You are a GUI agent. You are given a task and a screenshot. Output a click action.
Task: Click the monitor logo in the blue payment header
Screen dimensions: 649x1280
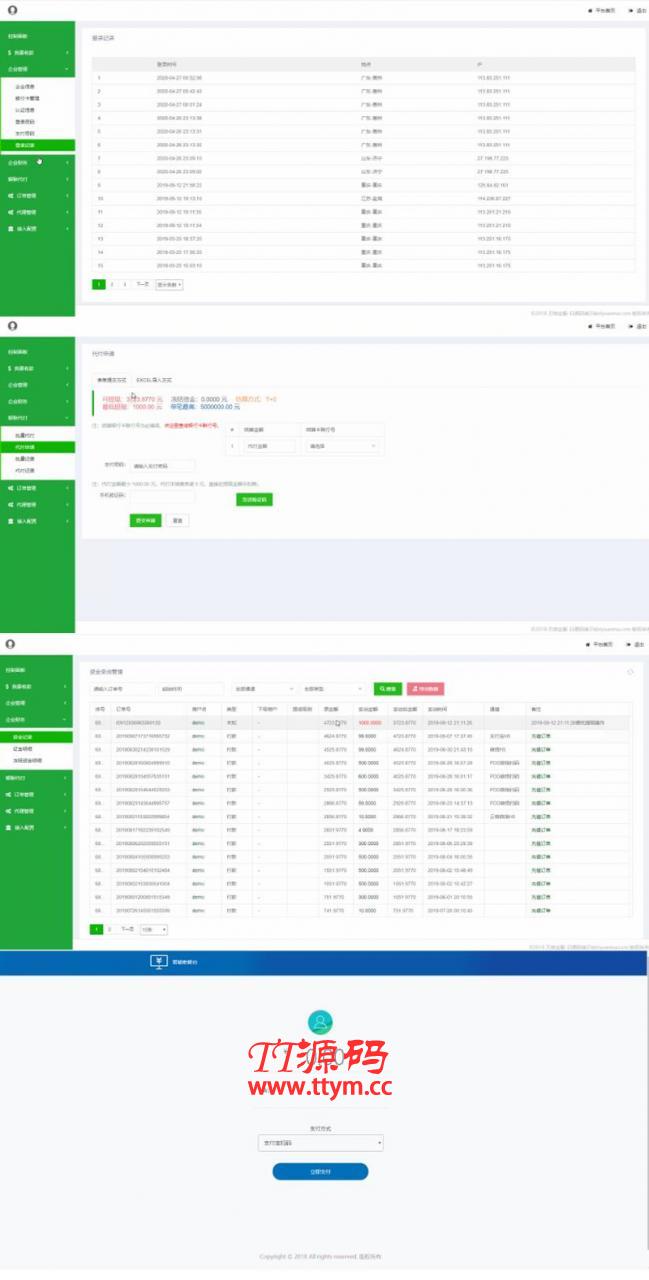click(x=157, y=961)
